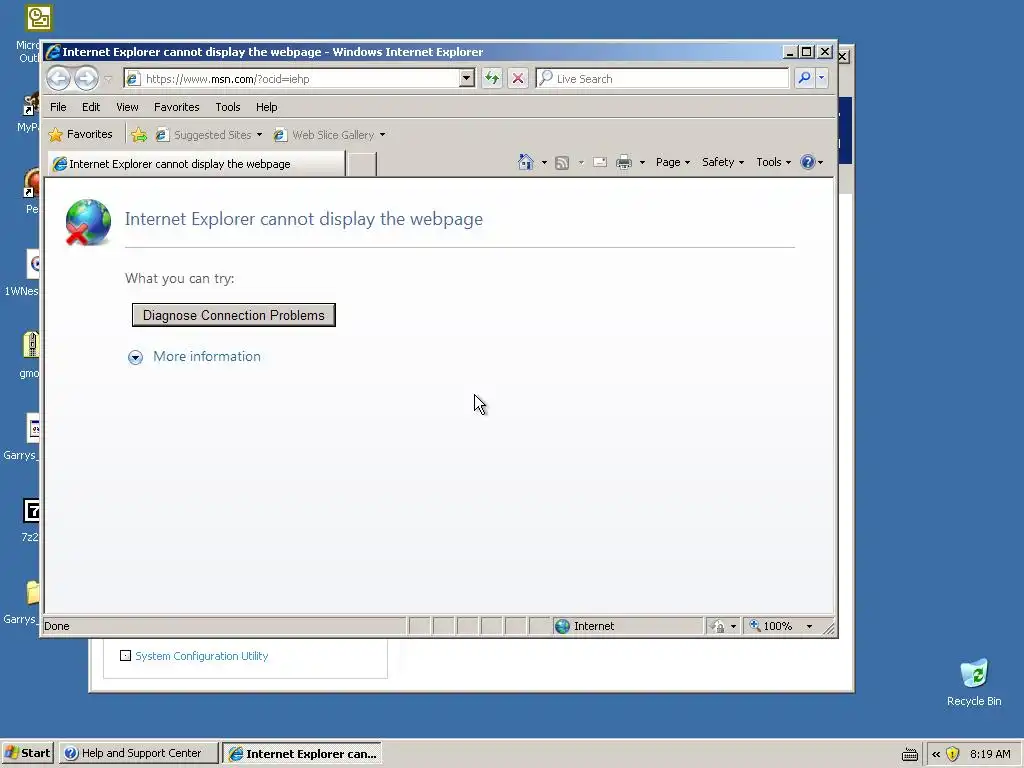Image resolution: width=1024 pixels, height=768 pixels.
Task: Click the Internet Explorer taskbar button
Action: (302, 754)
